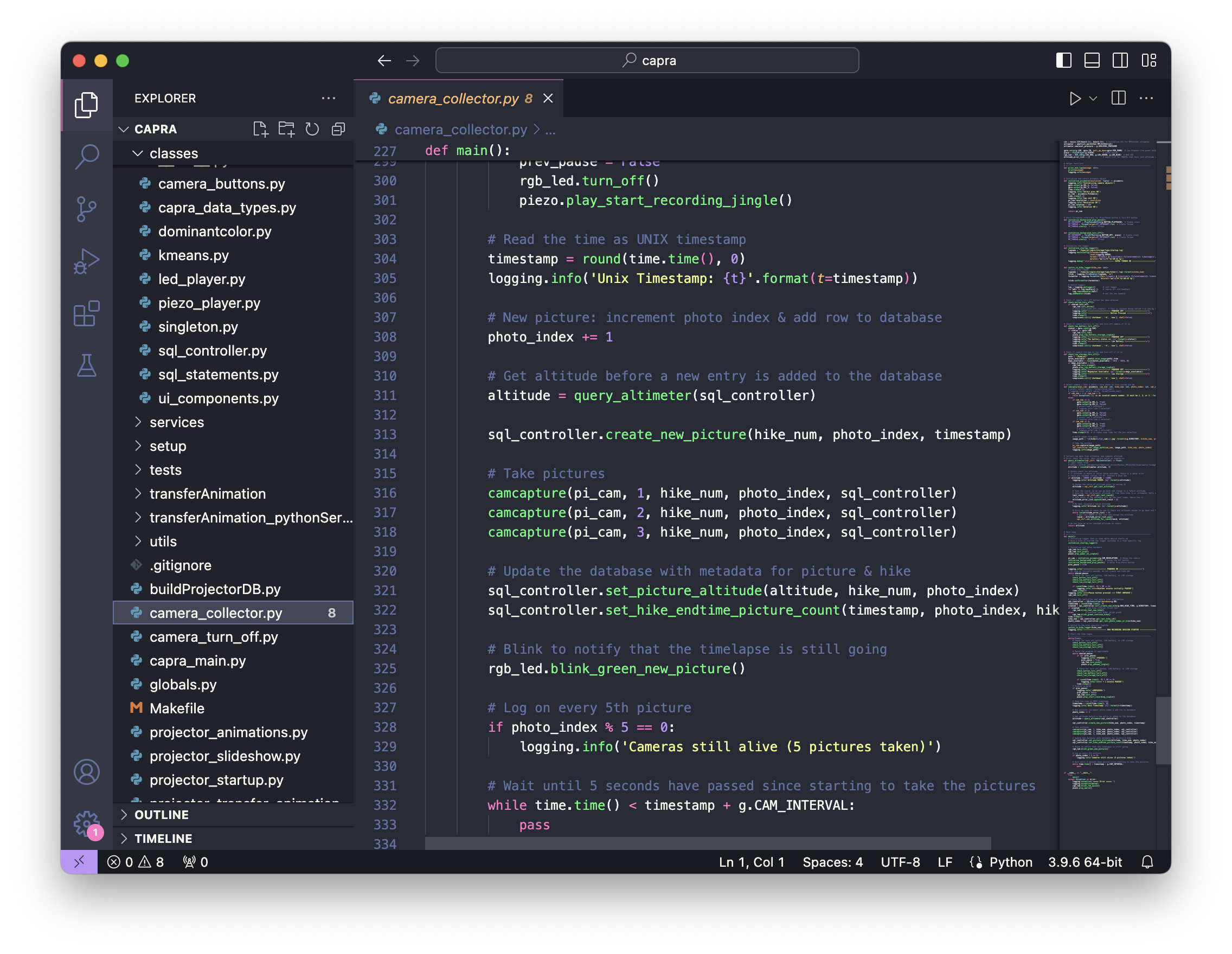The width and height of the screenshot is (1232, 954).
Task: Open the Testing flask view
Action: 86,366
